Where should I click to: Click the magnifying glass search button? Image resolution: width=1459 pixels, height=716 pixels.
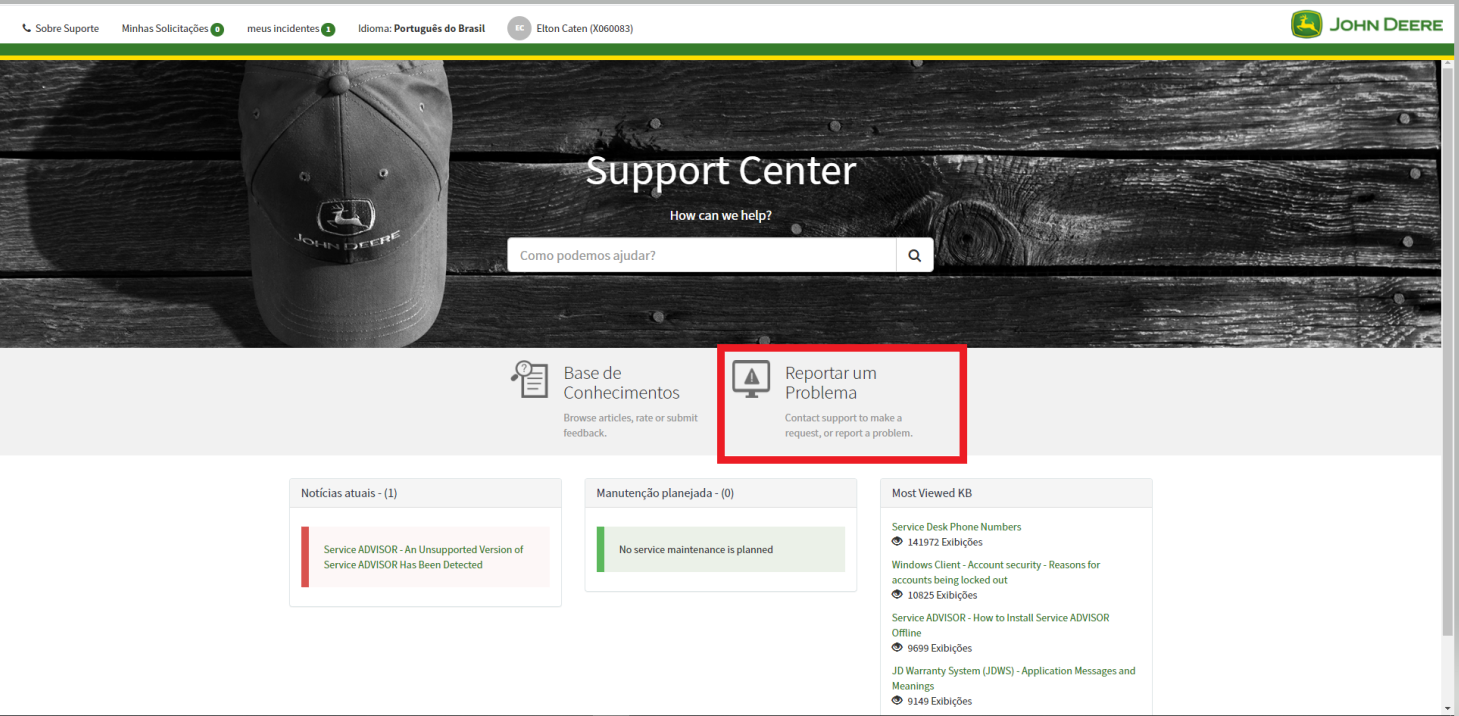(x=914, y=255)
